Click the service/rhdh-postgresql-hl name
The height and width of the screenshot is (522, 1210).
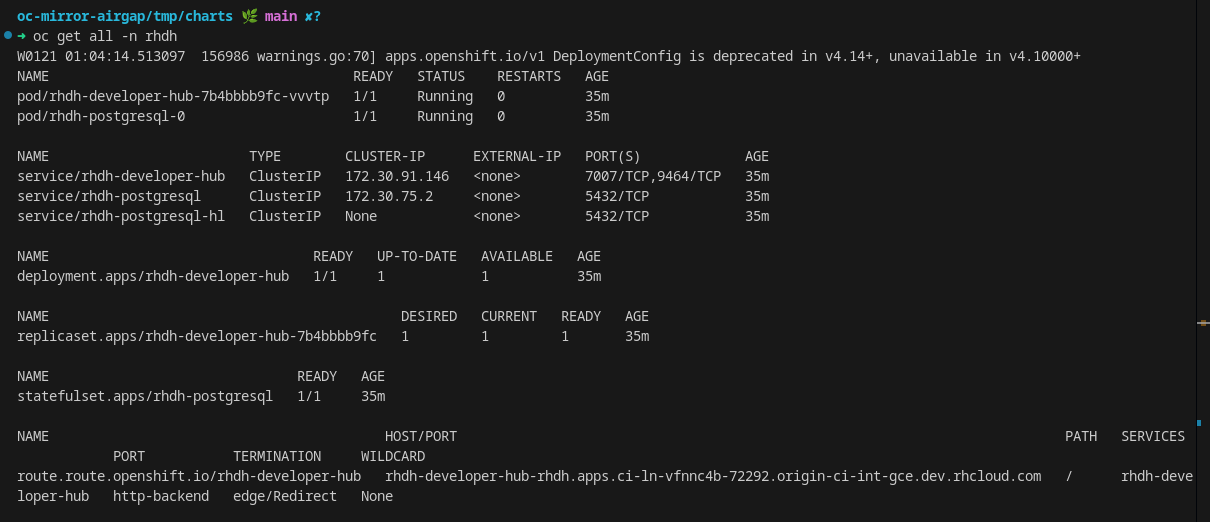(x=121, y=216)
